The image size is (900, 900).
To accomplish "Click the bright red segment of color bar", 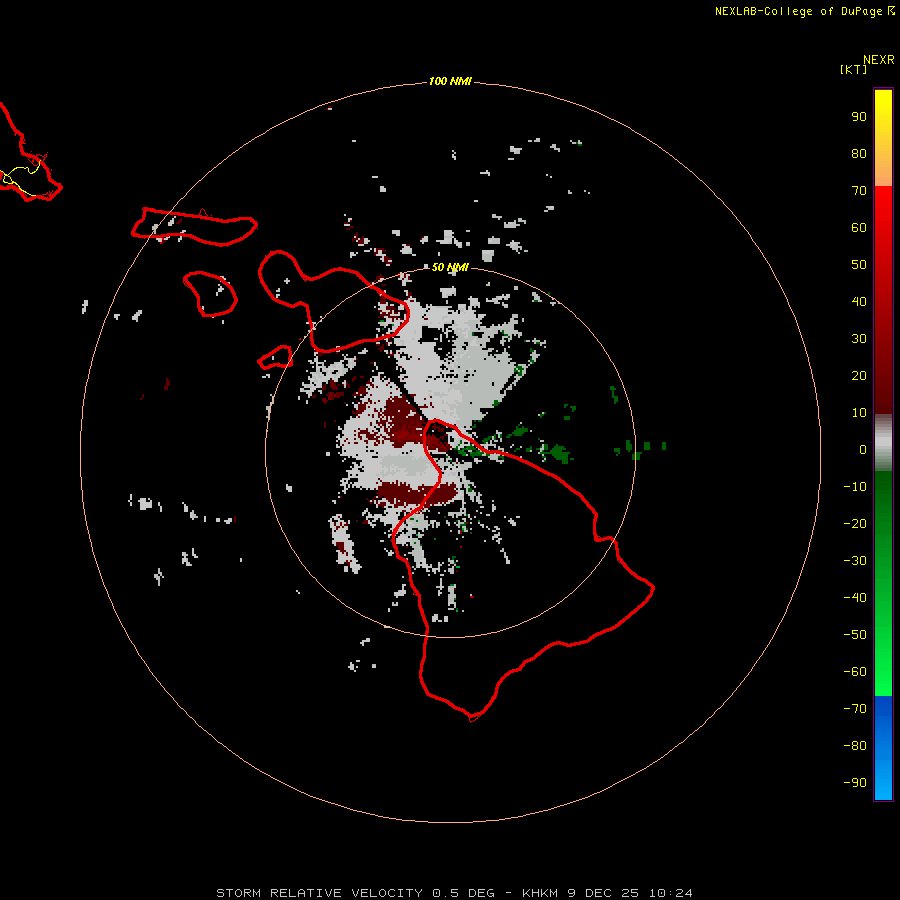I will (x=883, y=300).
